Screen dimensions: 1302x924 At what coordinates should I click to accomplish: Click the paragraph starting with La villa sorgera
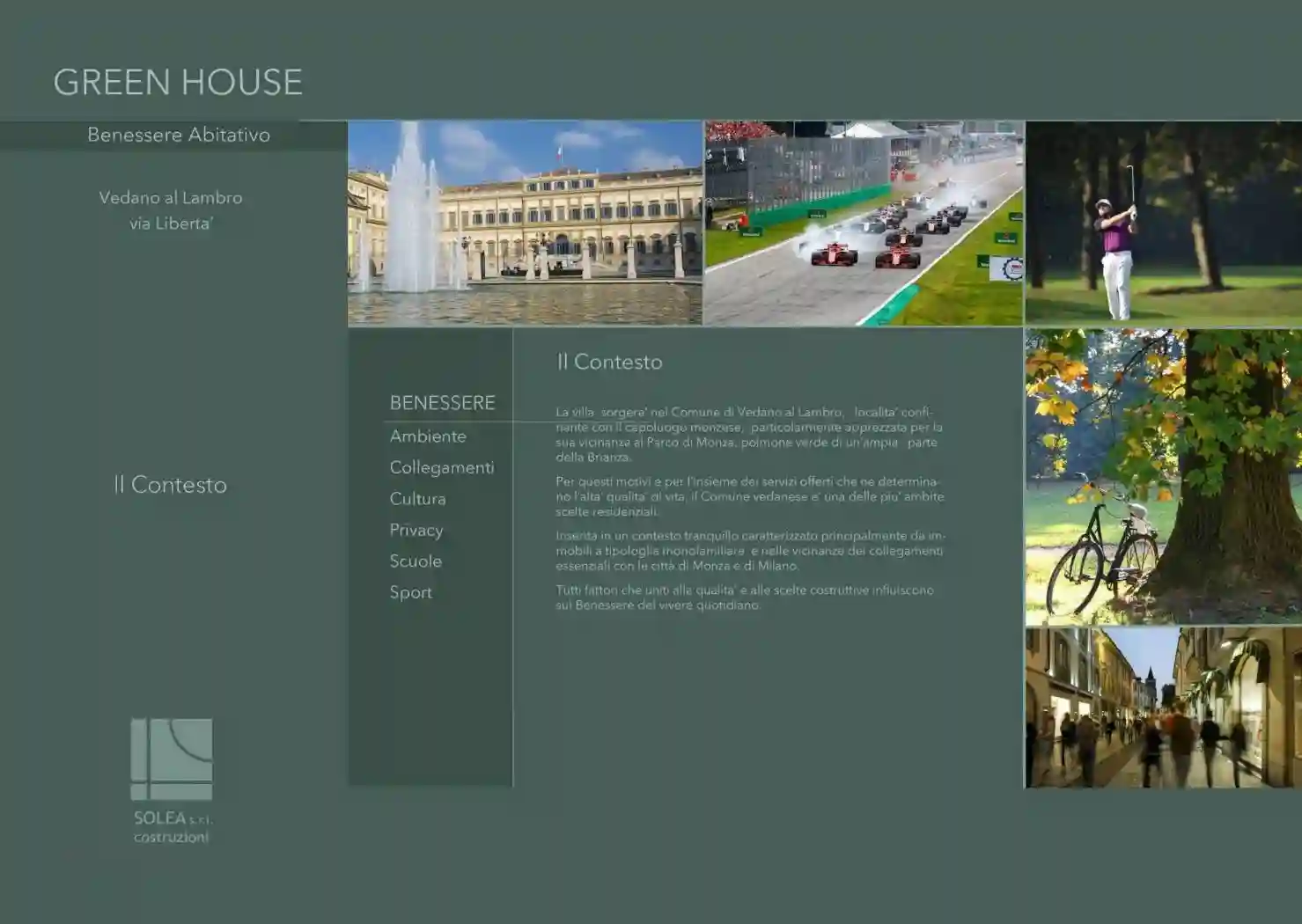(x=748, y=434)
